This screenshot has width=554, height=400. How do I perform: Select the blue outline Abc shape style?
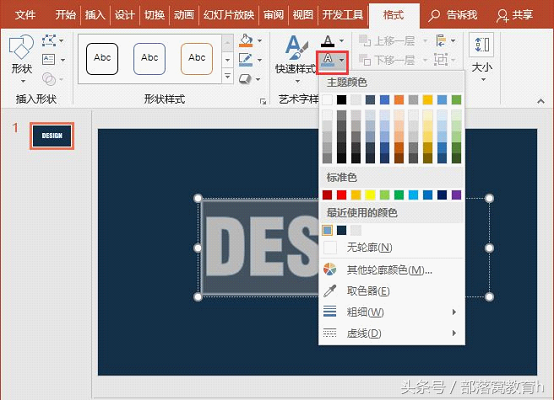[x=149, y=59]
